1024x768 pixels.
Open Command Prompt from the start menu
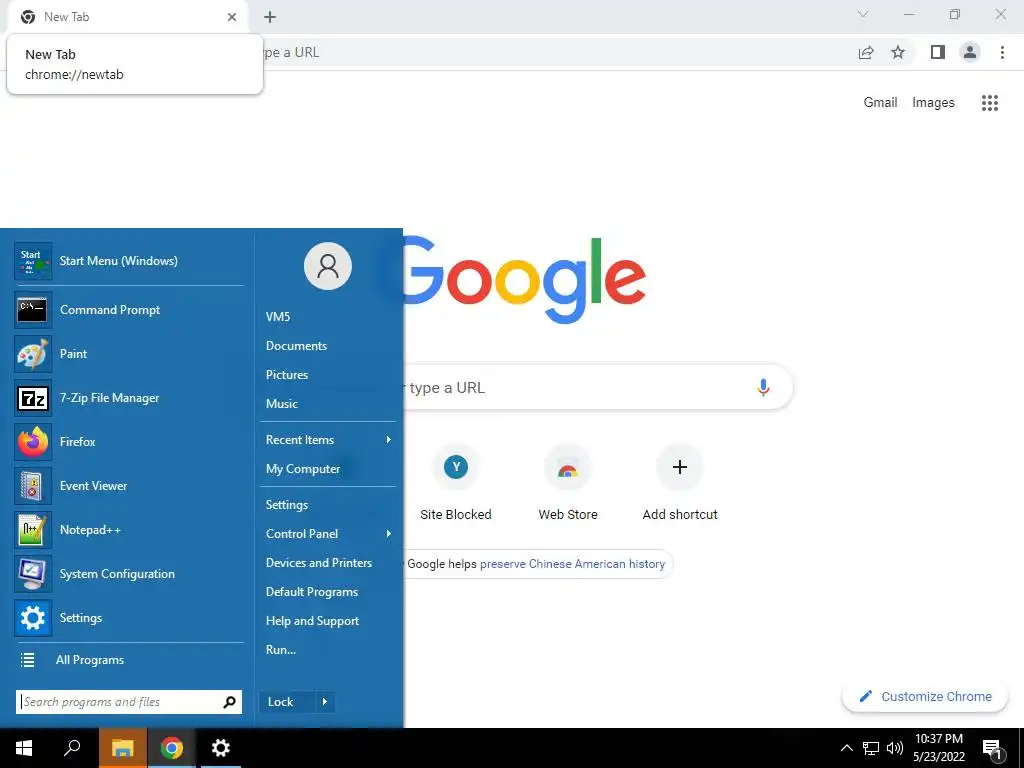129,310
